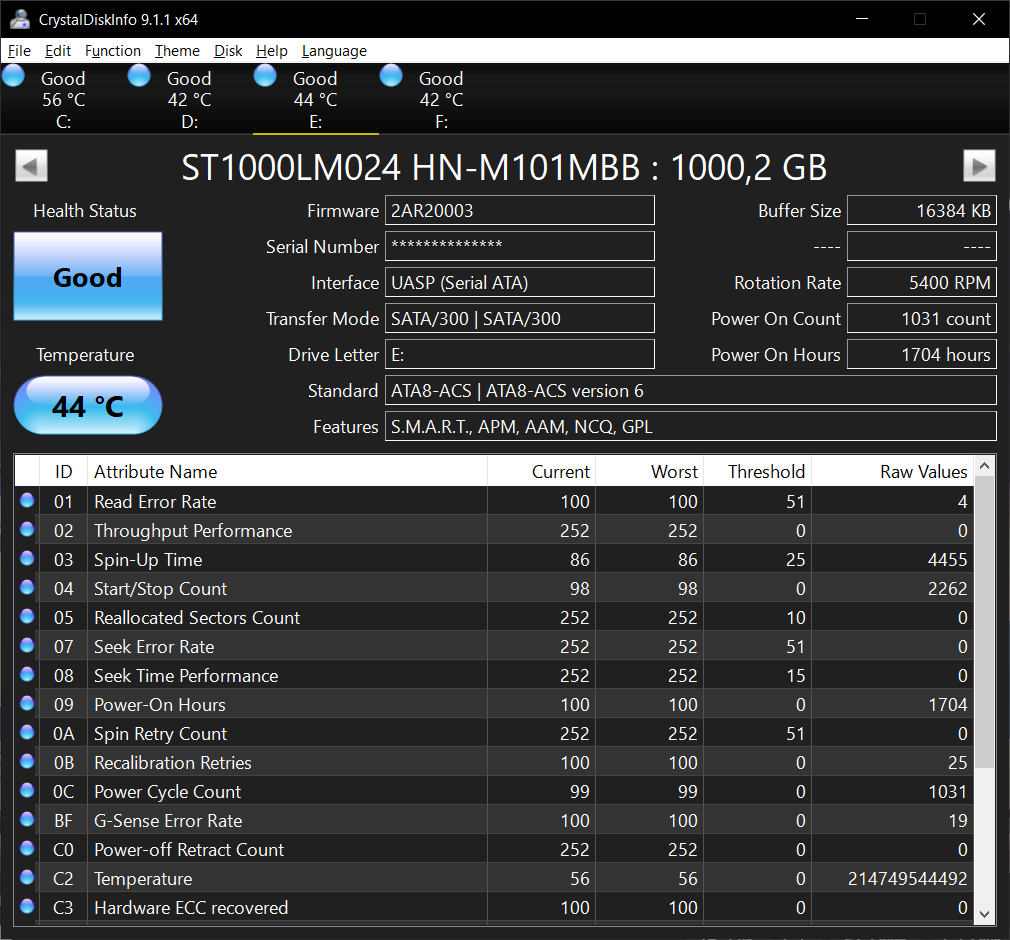Select the Temperature raw value 214749544492

click(x=907, y=879)
